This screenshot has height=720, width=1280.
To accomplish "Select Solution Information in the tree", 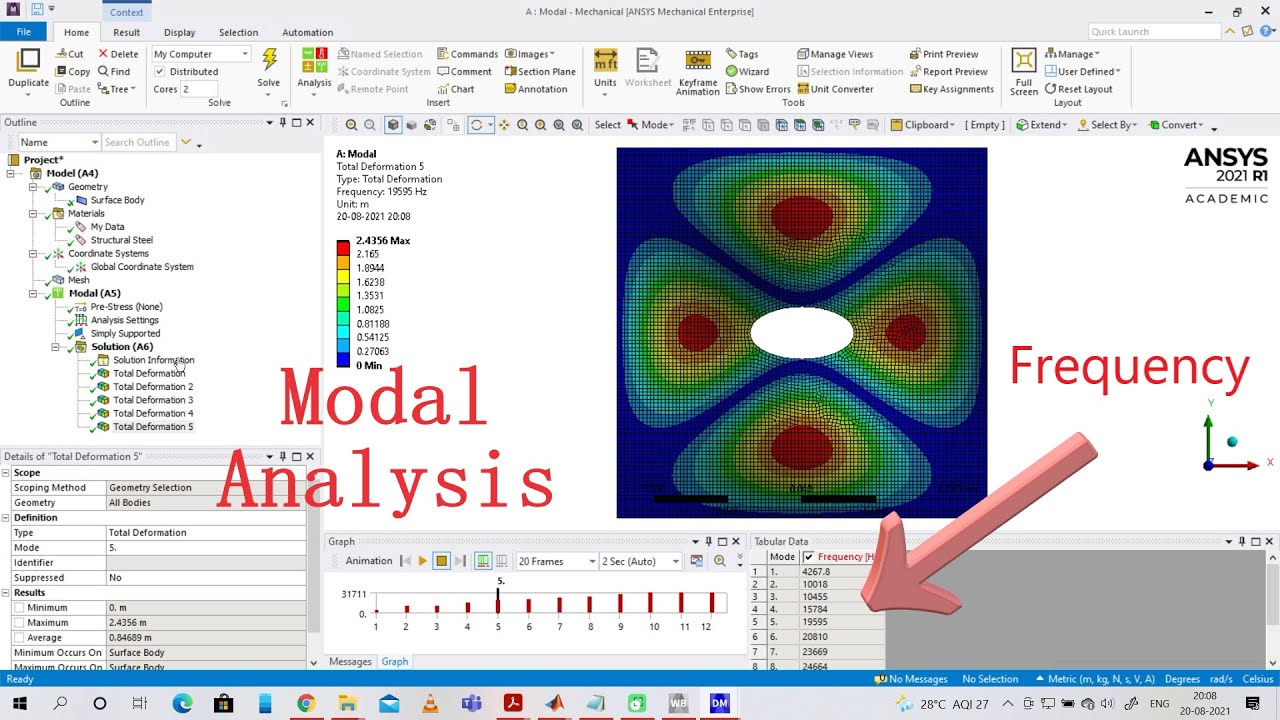I will coord(153,360).
